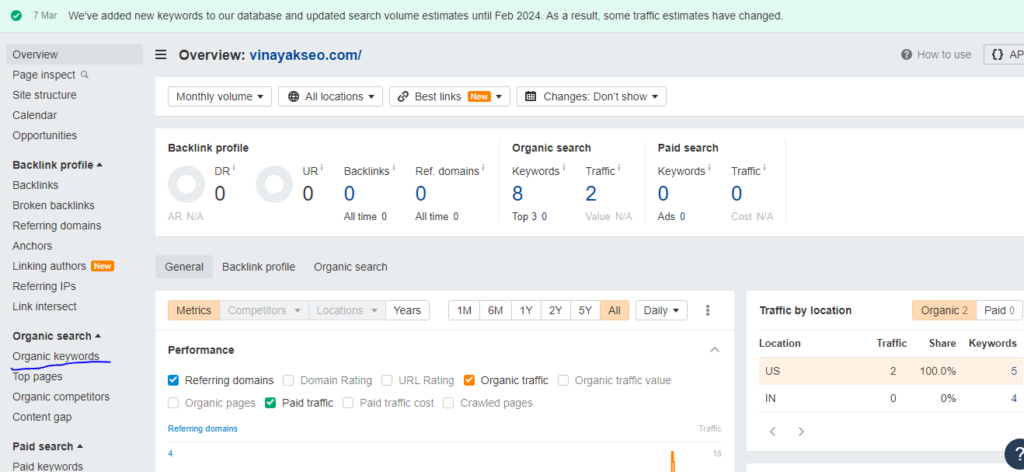Switch to the General tab
Viewport: 1024px width, 472px height.
[184, 267]
